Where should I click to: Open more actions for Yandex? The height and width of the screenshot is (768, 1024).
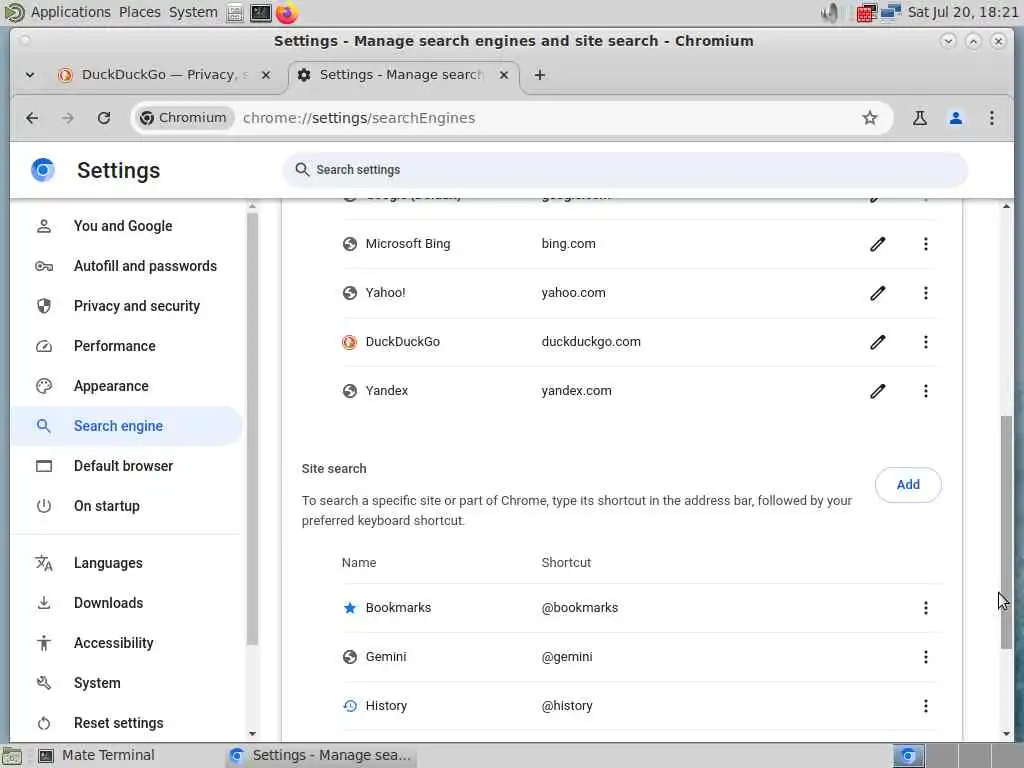[925, 391]
